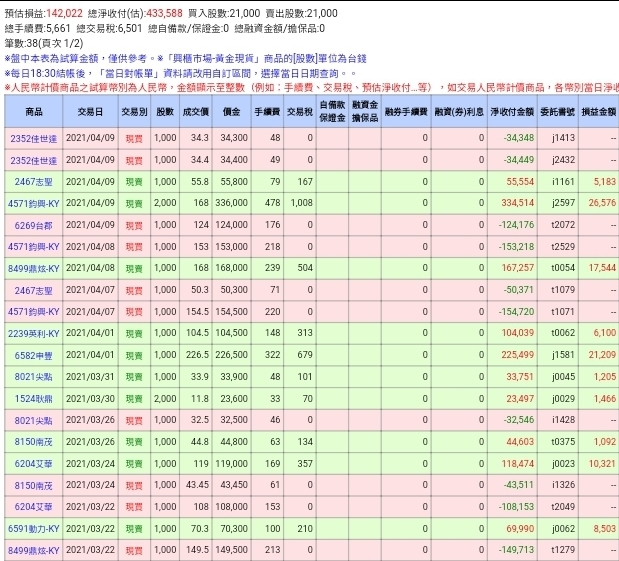Viewport: 619px width, 561px height.
Task: Click order number j2597
Action: click(x=564, y=203)
